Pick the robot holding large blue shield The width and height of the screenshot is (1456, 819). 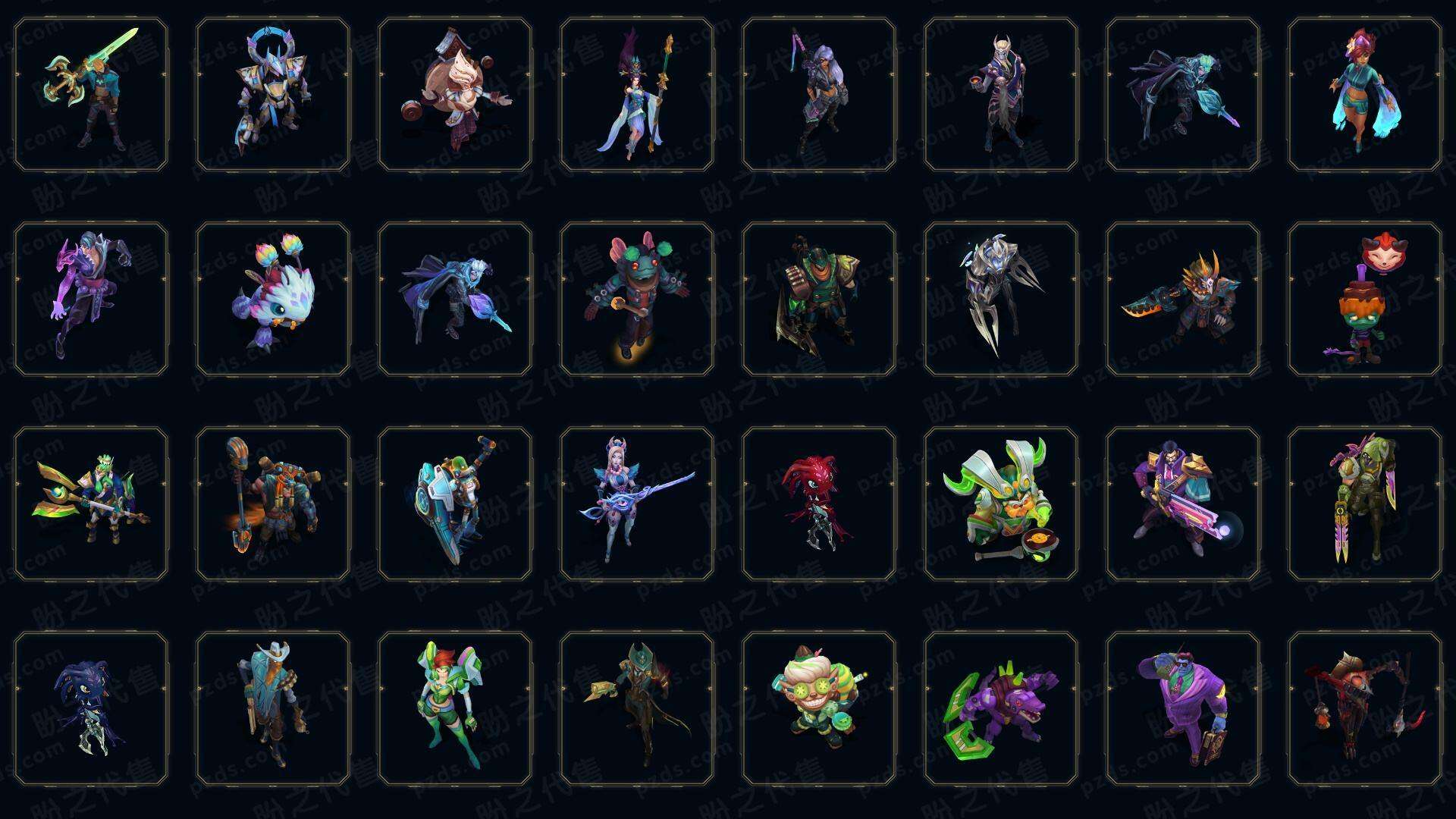click(x=455, y=504)
